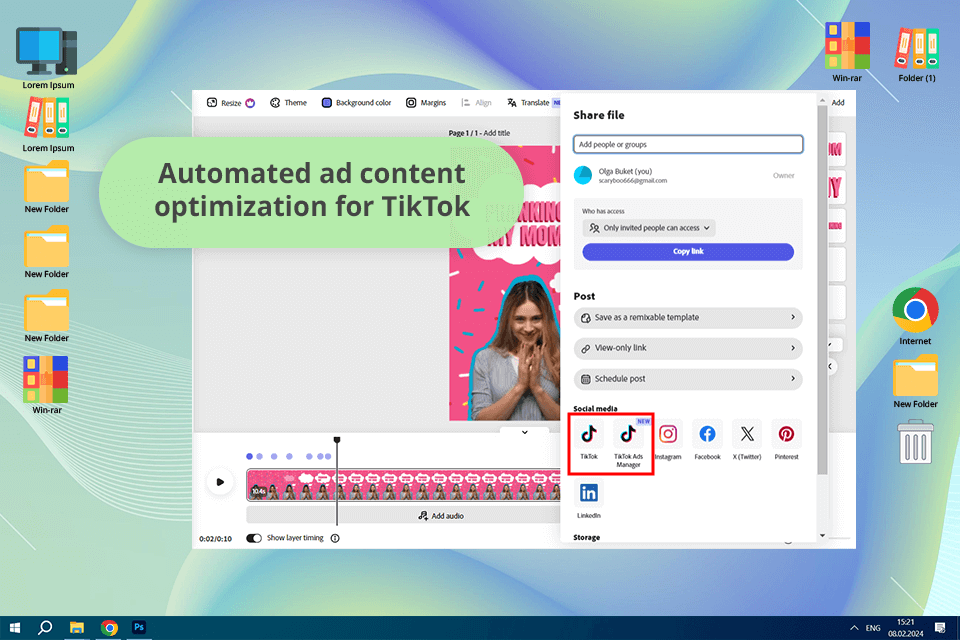Share to TikTok from Social media
960x640 pixels.
(x=588, y=440)
